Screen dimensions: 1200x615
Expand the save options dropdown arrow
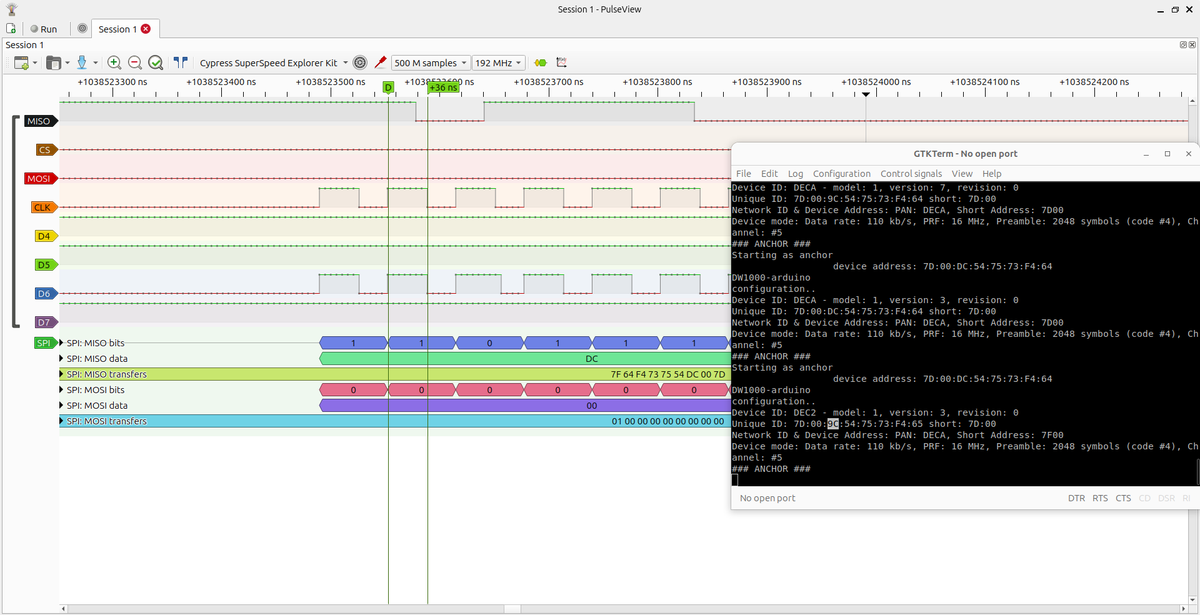[x=67, y=62]
